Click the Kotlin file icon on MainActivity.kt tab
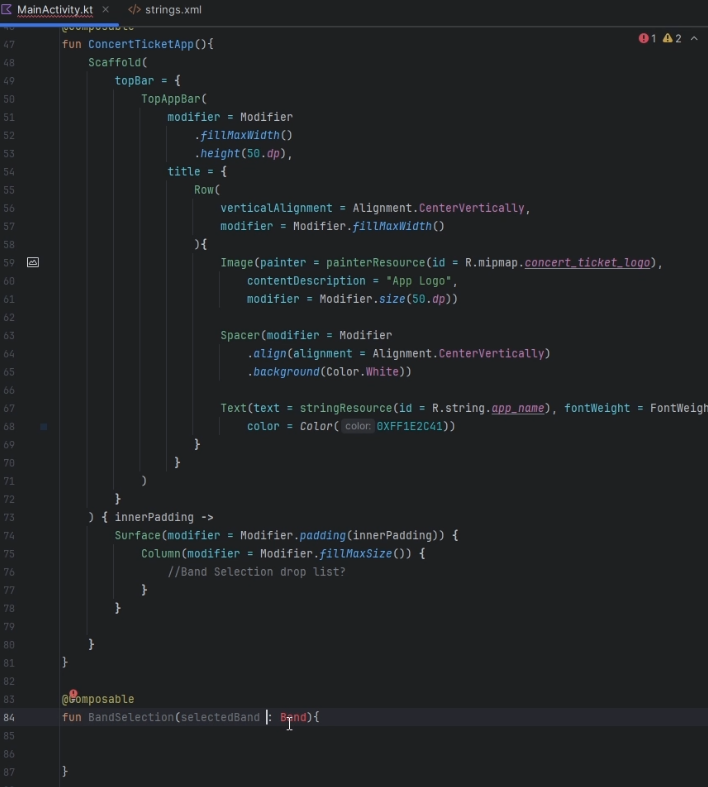708x787 pixels. [x=7, y=9]
